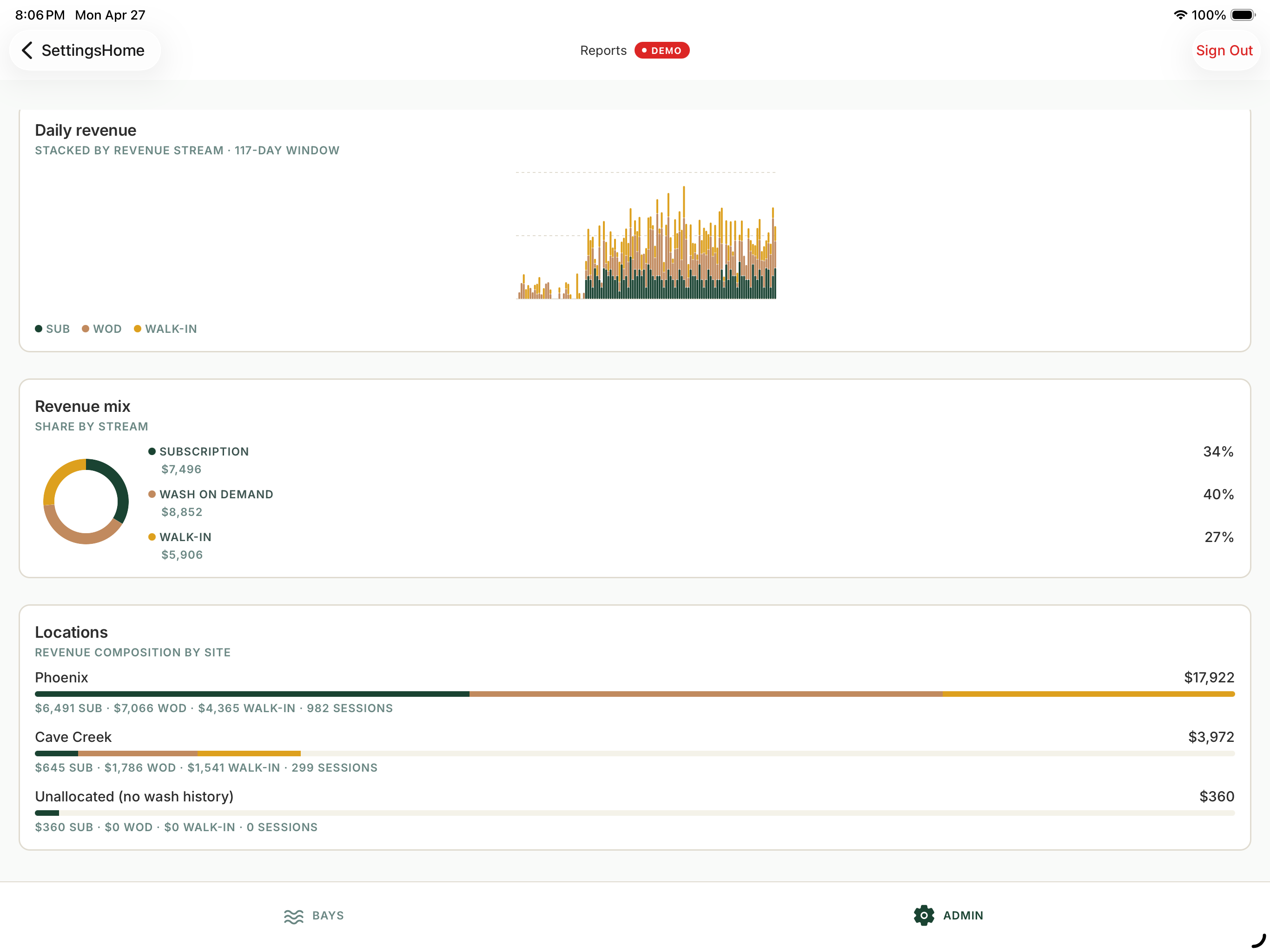Click the 27% walk-in share
Viewport: 1270px width, 952px height.
pos(1219,537)
